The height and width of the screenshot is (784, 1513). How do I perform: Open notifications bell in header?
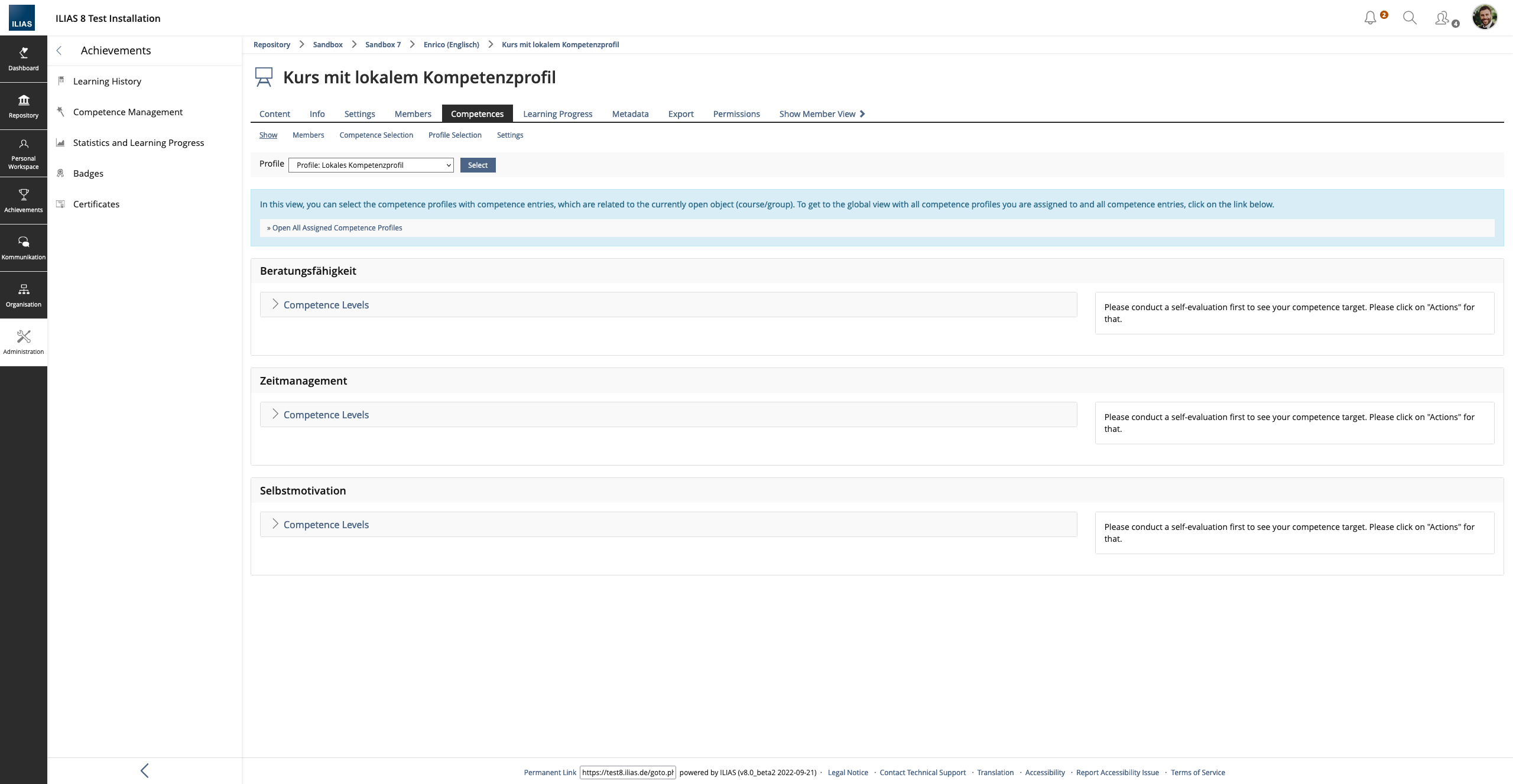click(1371, 18)
